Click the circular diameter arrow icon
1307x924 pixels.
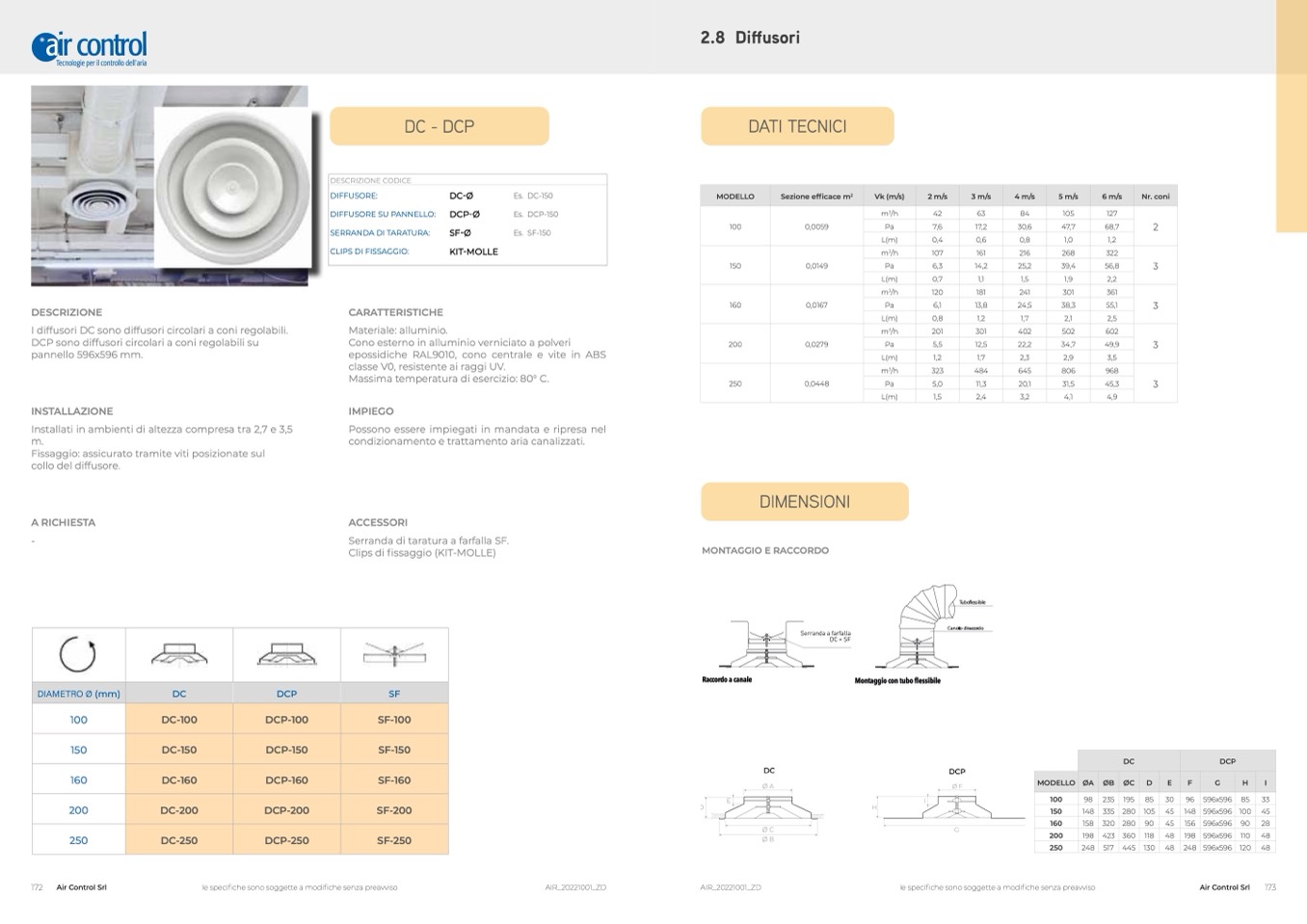coord(78,654)
